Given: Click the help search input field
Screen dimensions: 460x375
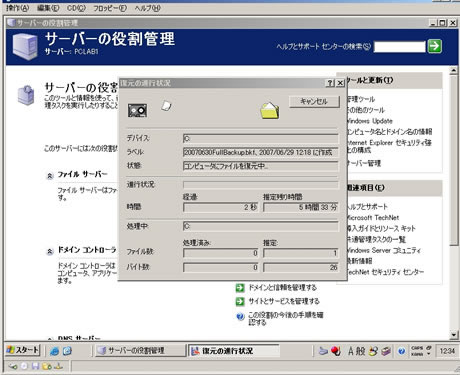Looking at the screenshot, I should click(x=400, y=47).
